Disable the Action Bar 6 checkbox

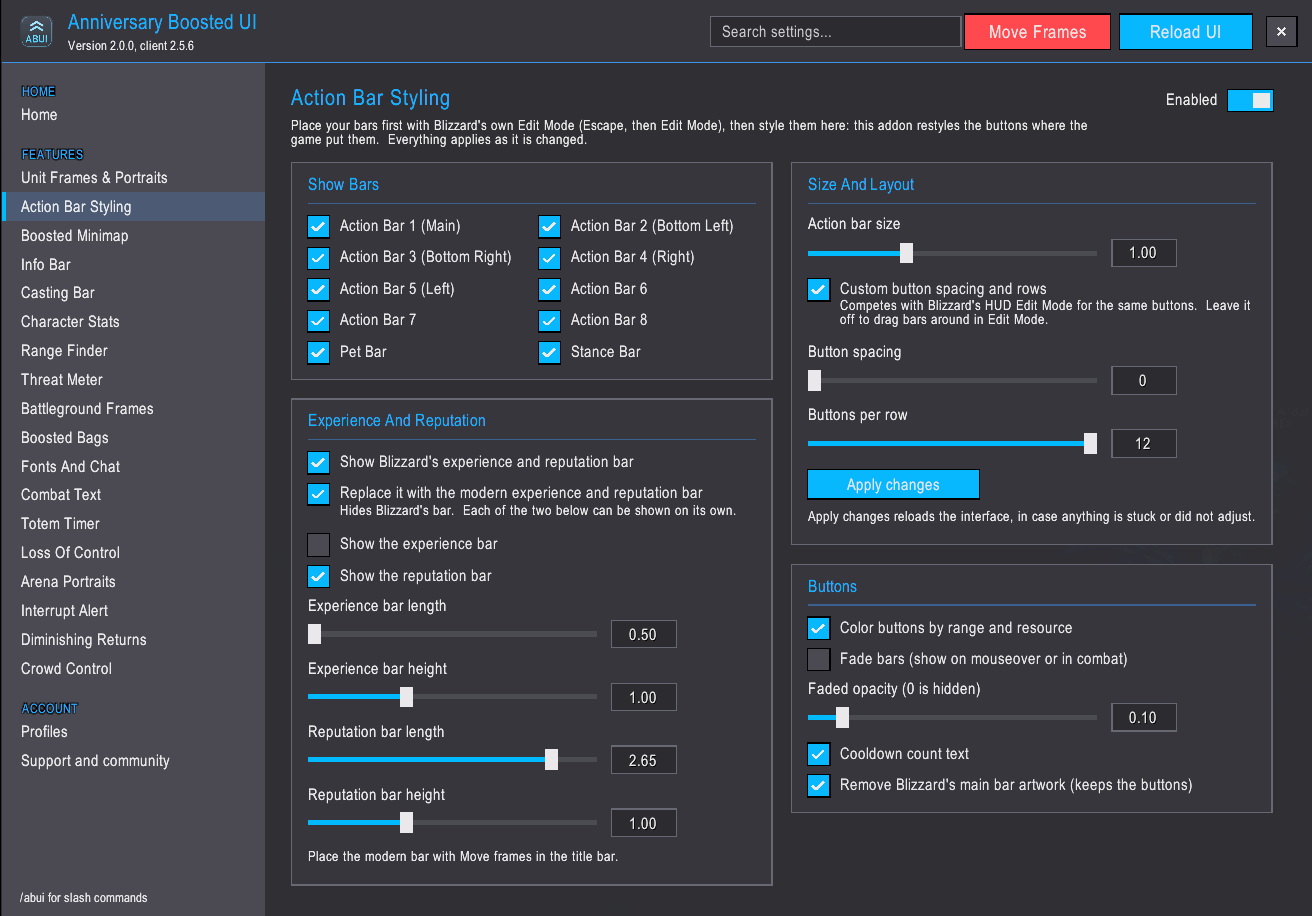pyautogui.click(x=549, y=289)
